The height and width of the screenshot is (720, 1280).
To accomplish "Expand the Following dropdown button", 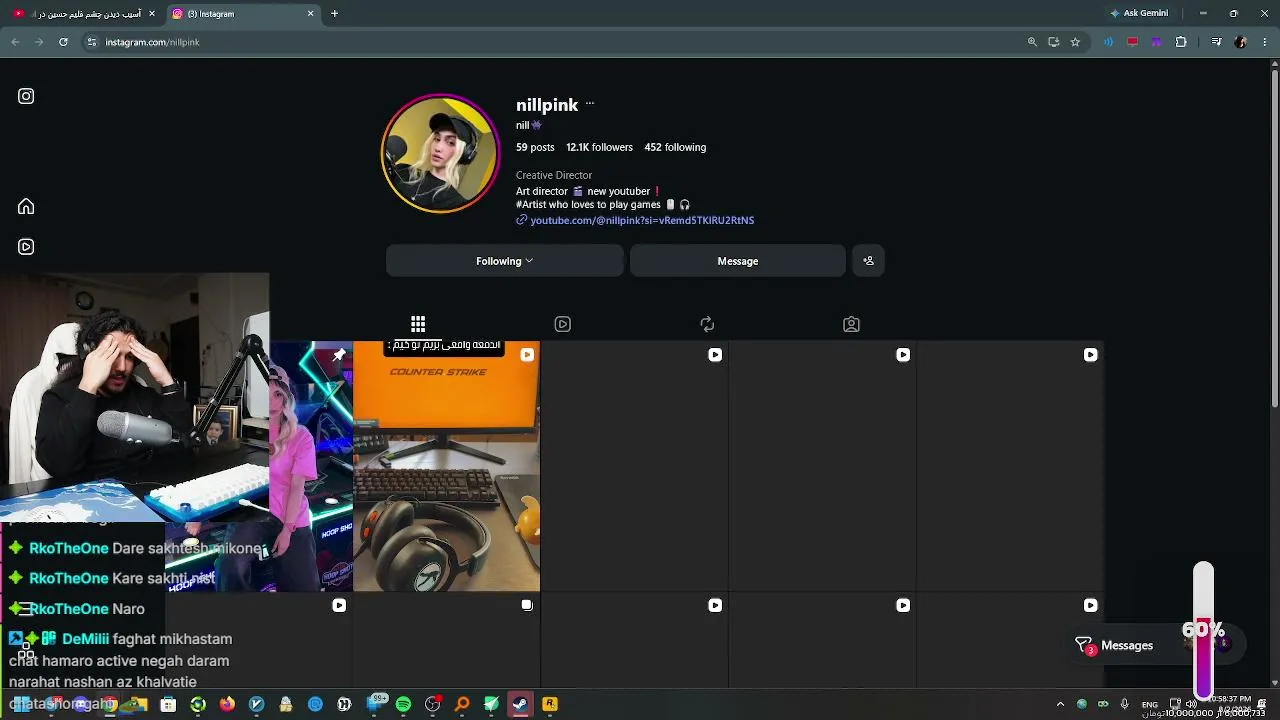I will tap(505, 261).
